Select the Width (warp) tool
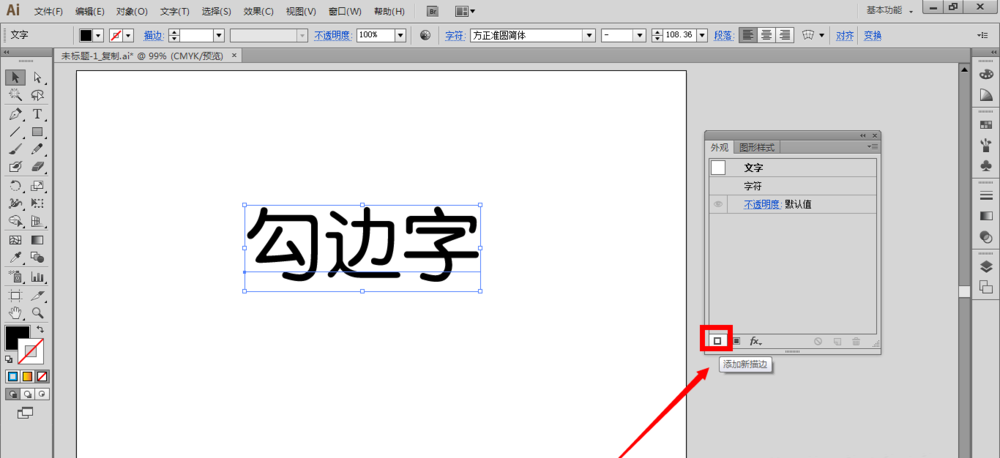The height and width of the screenshot is (458, 1000). [15, 203]
